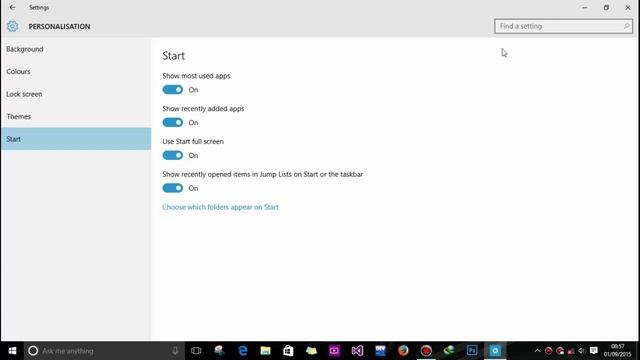This screenshot has width=640, height=360.
Task: Open the DEV app on the taskbar
Action: (380, 351)
